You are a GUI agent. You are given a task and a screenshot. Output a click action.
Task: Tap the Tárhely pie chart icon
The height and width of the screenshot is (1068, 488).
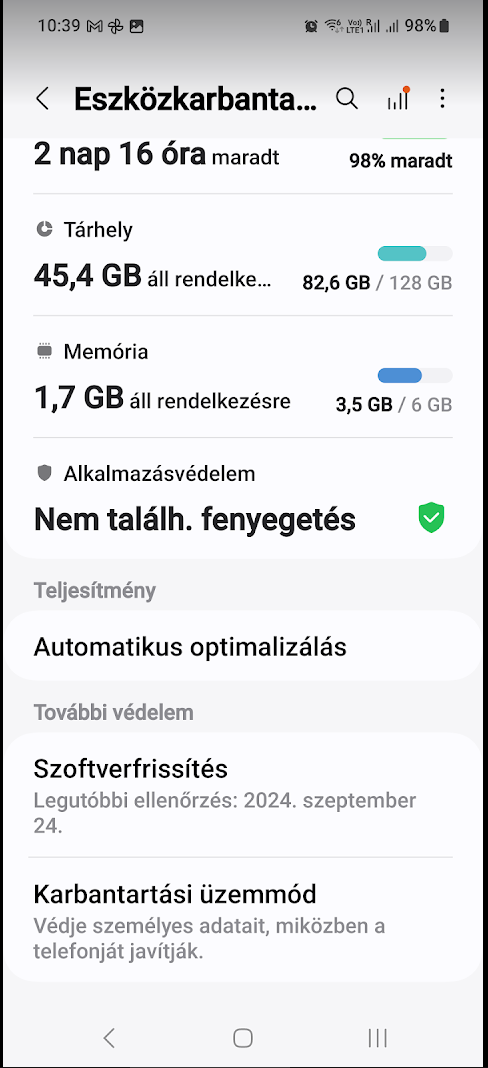[44, 230]
